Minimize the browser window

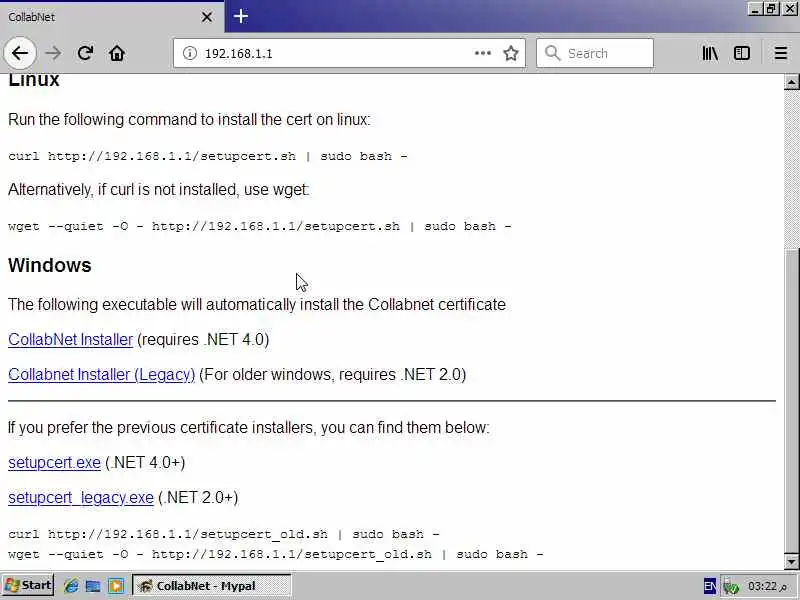pyautogui.click(x=755, y=9)
